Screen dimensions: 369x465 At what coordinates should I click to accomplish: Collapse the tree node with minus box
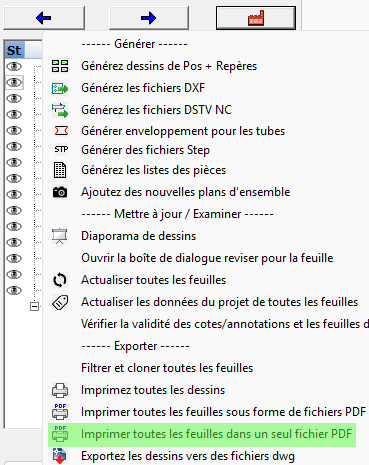coord(34,306)
